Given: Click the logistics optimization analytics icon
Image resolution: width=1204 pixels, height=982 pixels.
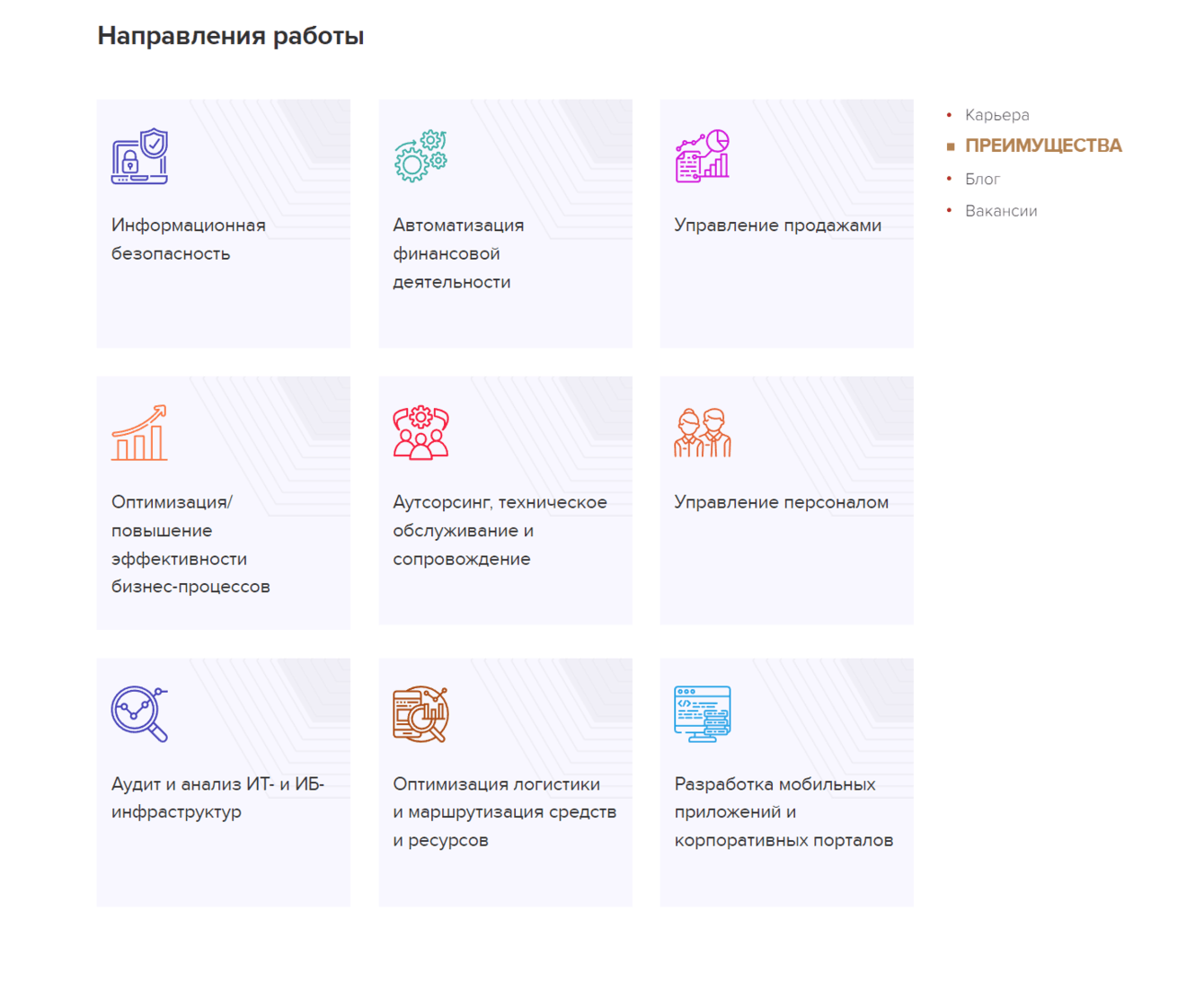Looking at the screenshot, I should [421, 715].
